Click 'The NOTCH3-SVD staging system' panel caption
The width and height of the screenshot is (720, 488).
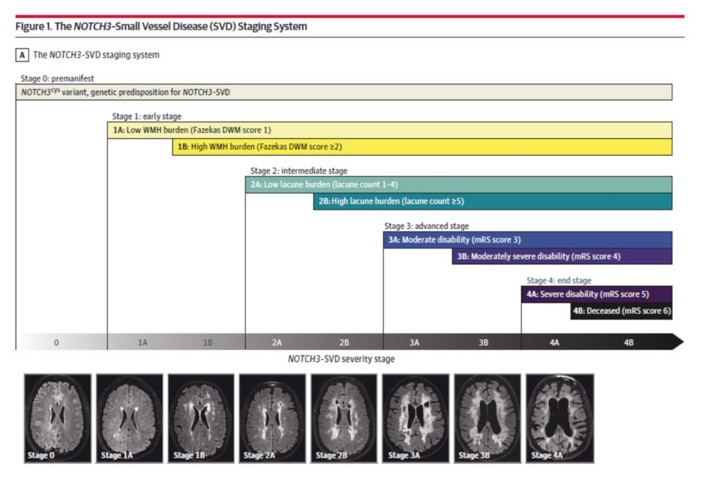pyautogui.click(x=96, y=55)
